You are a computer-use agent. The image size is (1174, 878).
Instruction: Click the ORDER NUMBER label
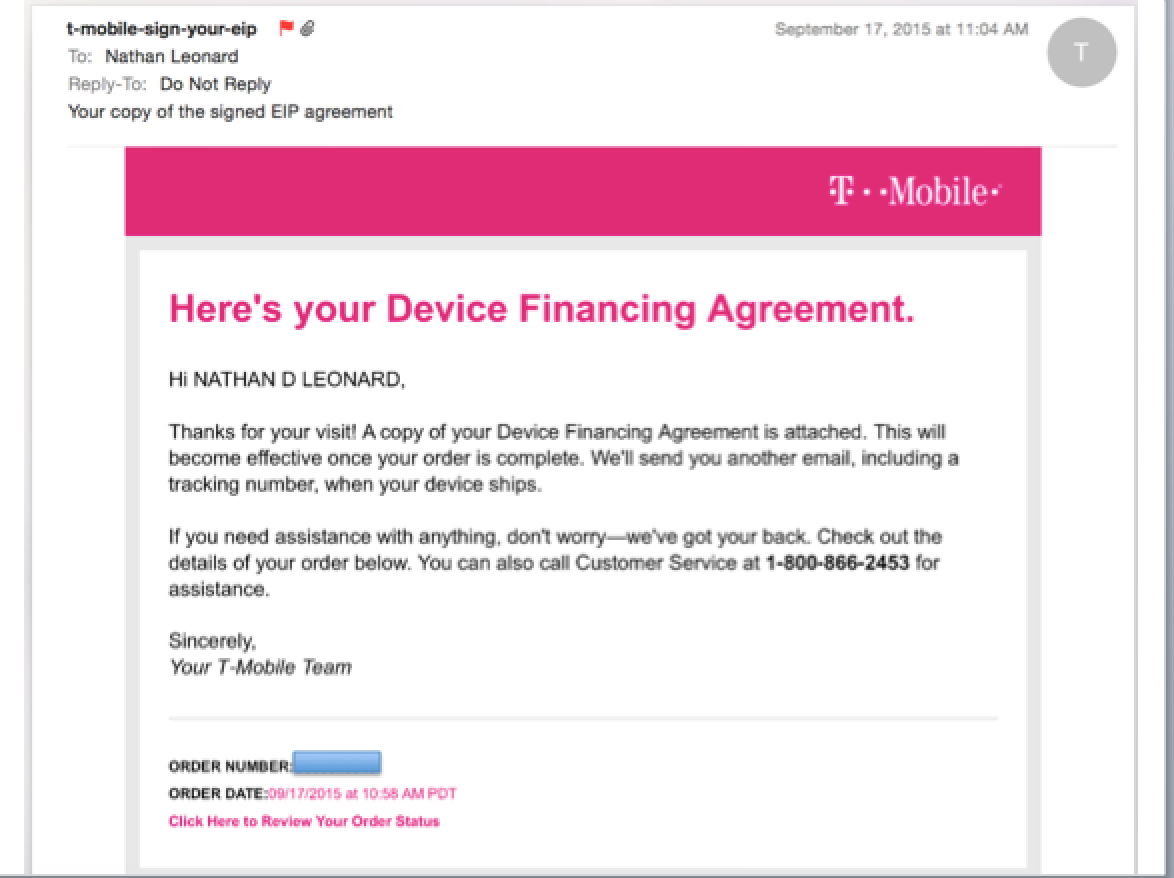tap(230, 766)
